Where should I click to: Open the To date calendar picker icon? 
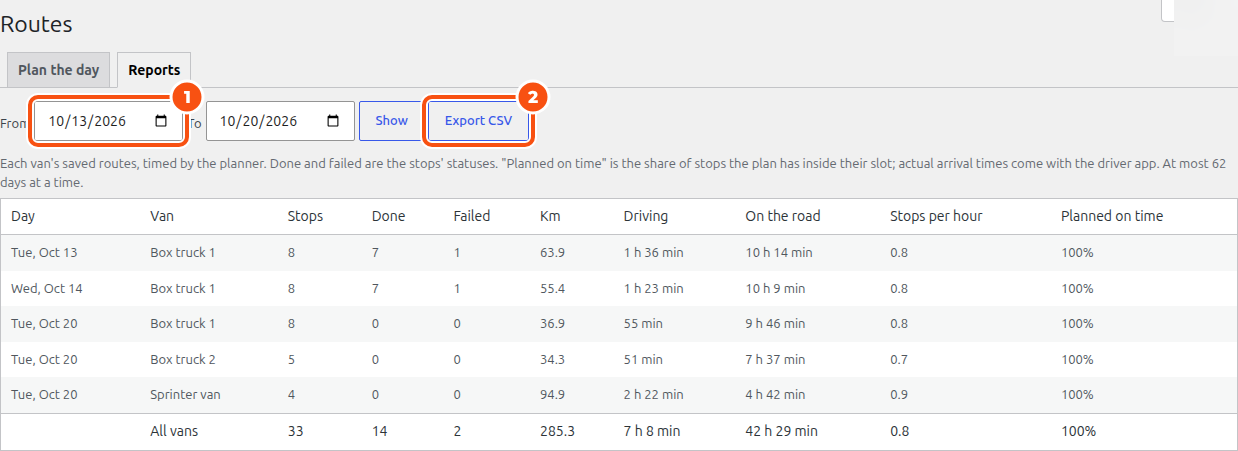(334, 121)
